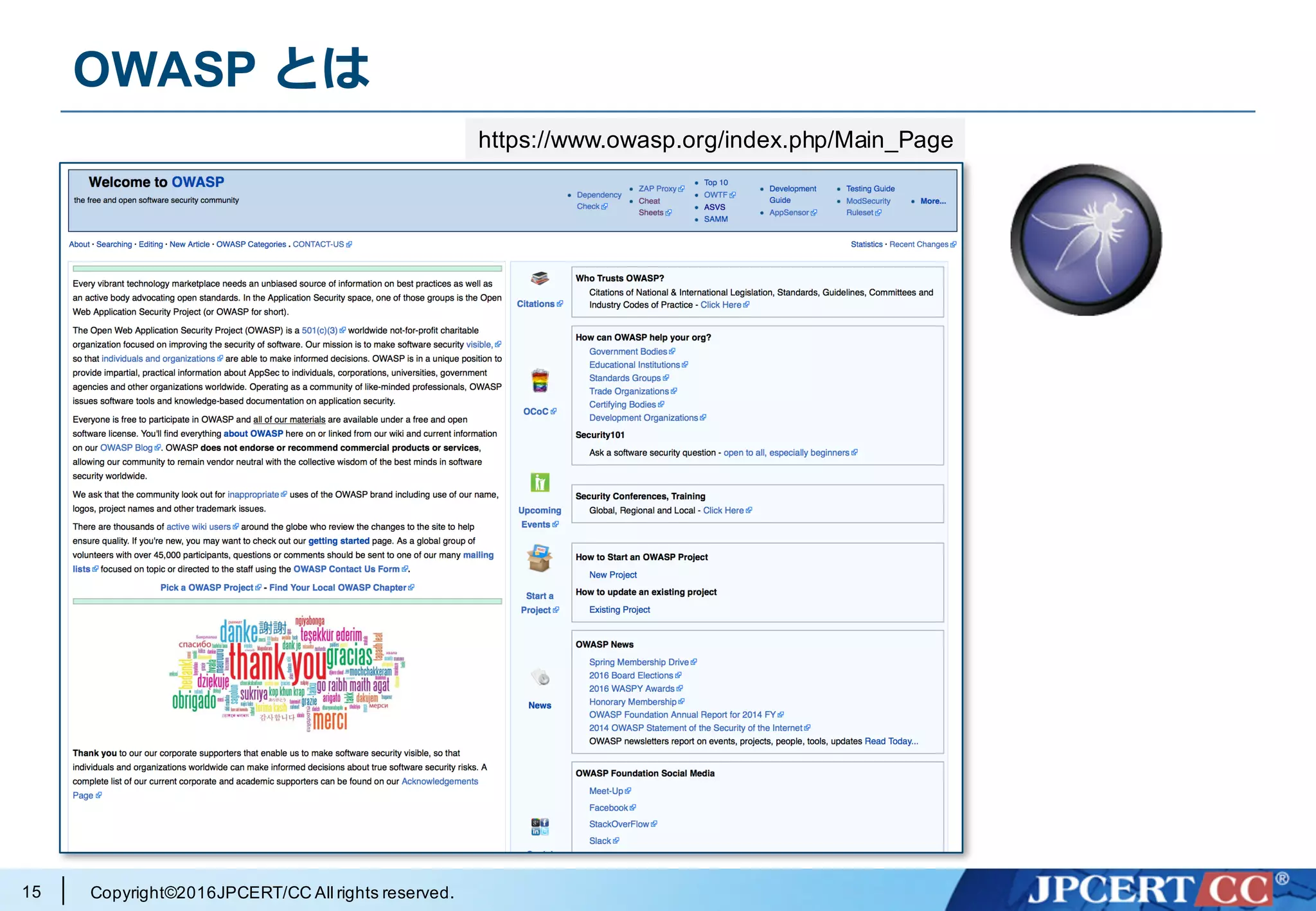This screenshot has width=1316, height=911.
Task: Click the owasp.org Main_Page URL text
Action: pyautogui.click(x=715, y=139)
